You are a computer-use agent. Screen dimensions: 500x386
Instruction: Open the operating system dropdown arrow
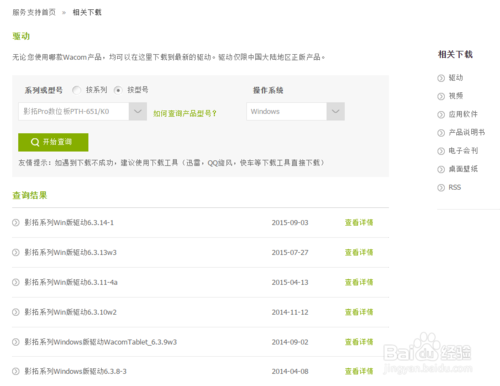335,111
